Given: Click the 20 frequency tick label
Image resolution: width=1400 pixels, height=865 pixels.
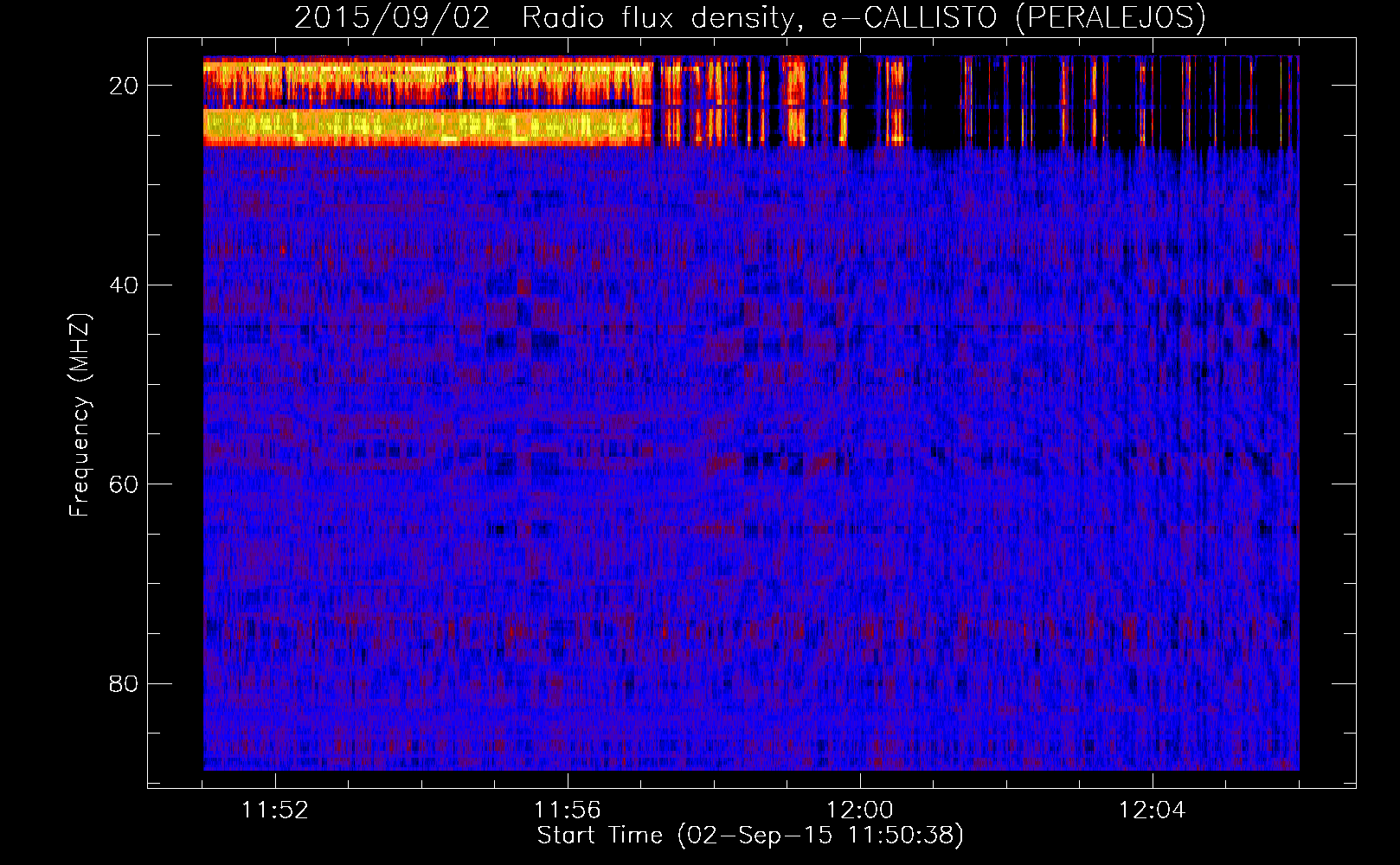Looking at the screenshot, I should coord(125,86).
